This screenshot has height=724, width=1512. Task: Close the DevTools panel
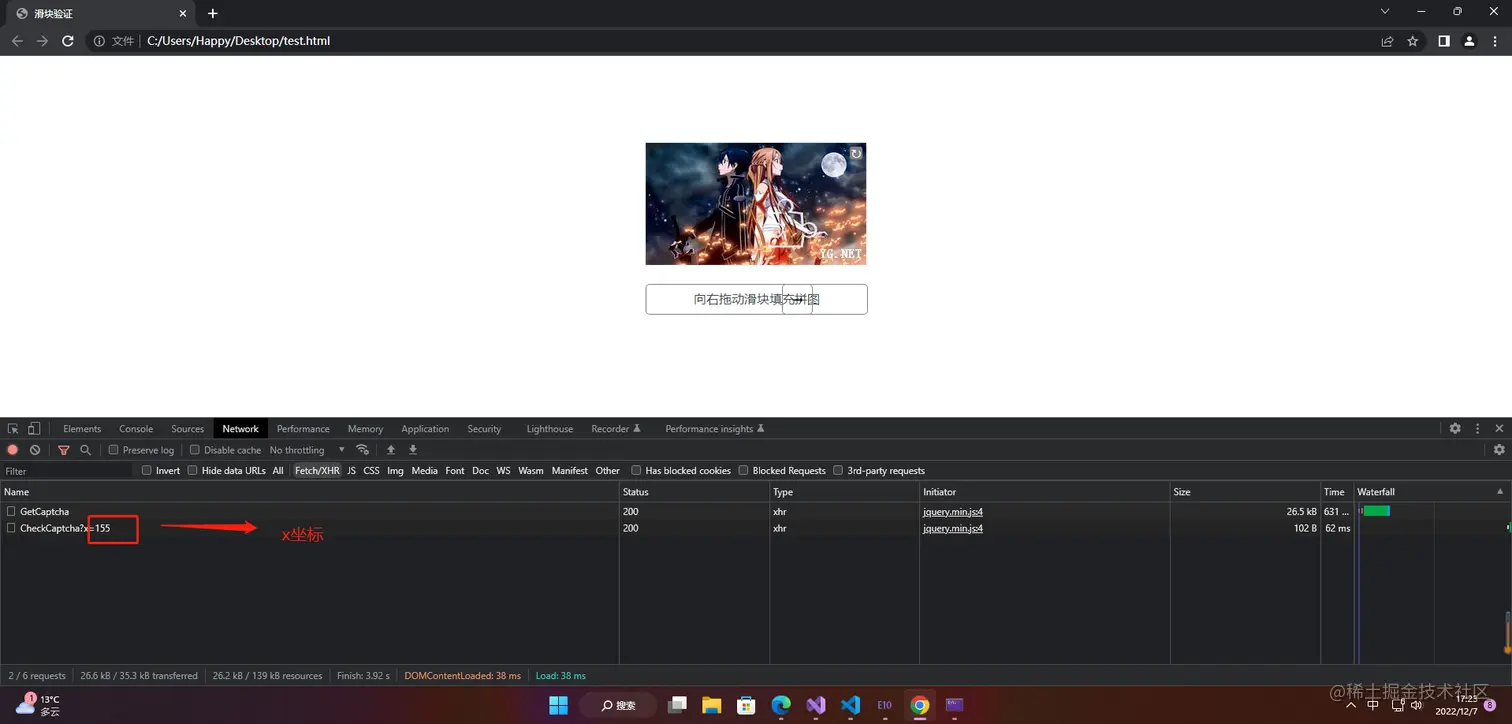[1499, 428]
